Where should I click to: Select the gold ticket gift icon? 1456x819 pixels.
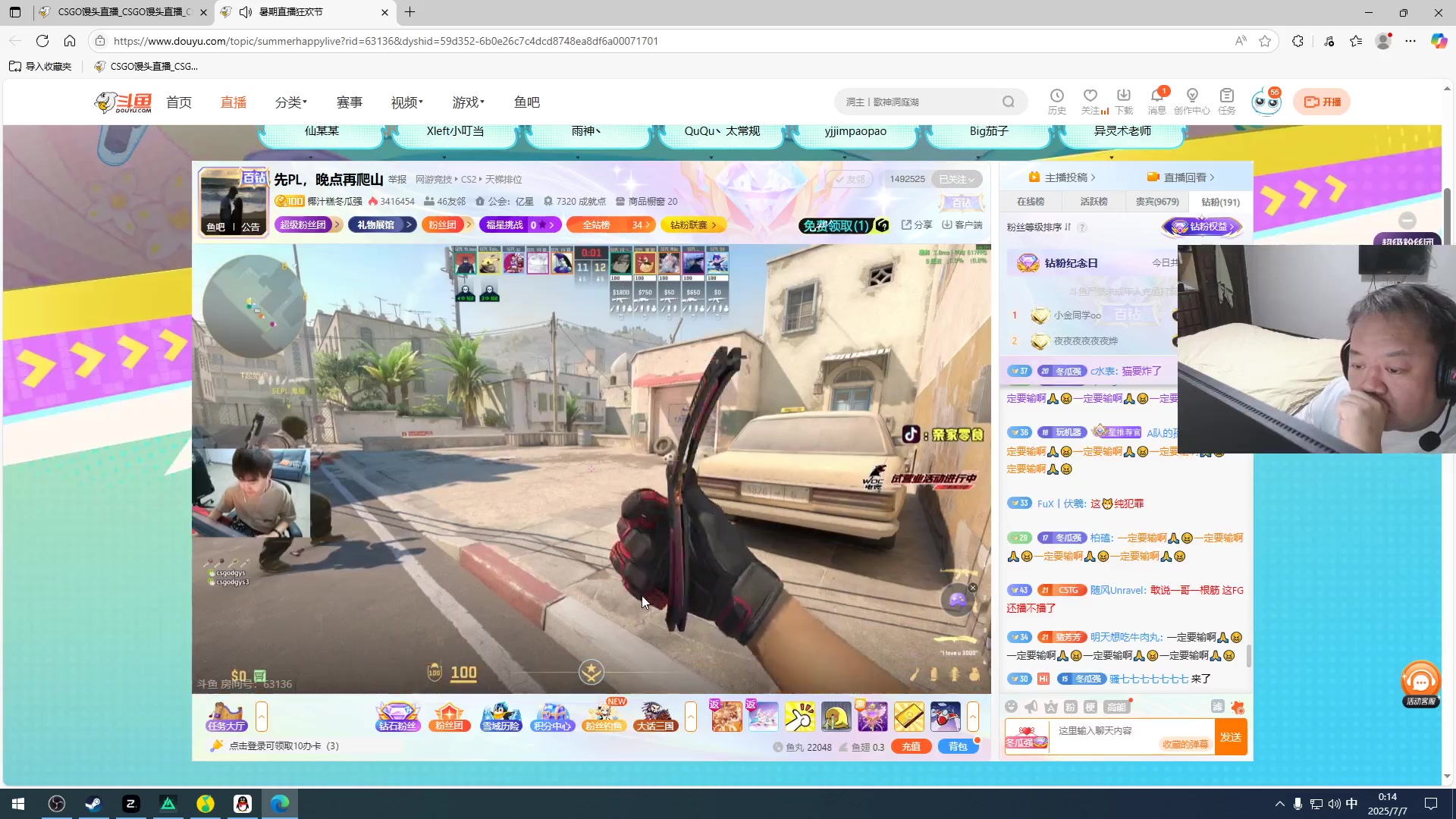[x=908, y=717]
